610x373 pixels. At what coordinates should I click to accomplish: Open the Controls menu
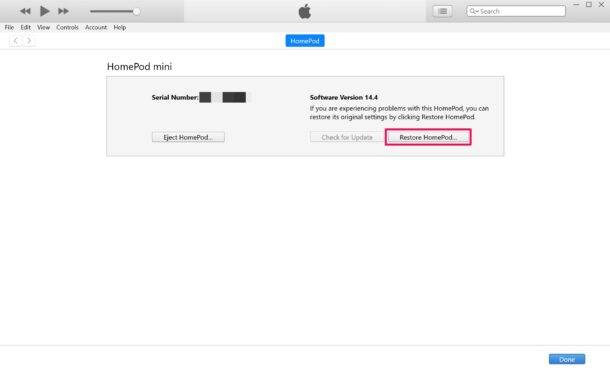click(x=67, y=27)
